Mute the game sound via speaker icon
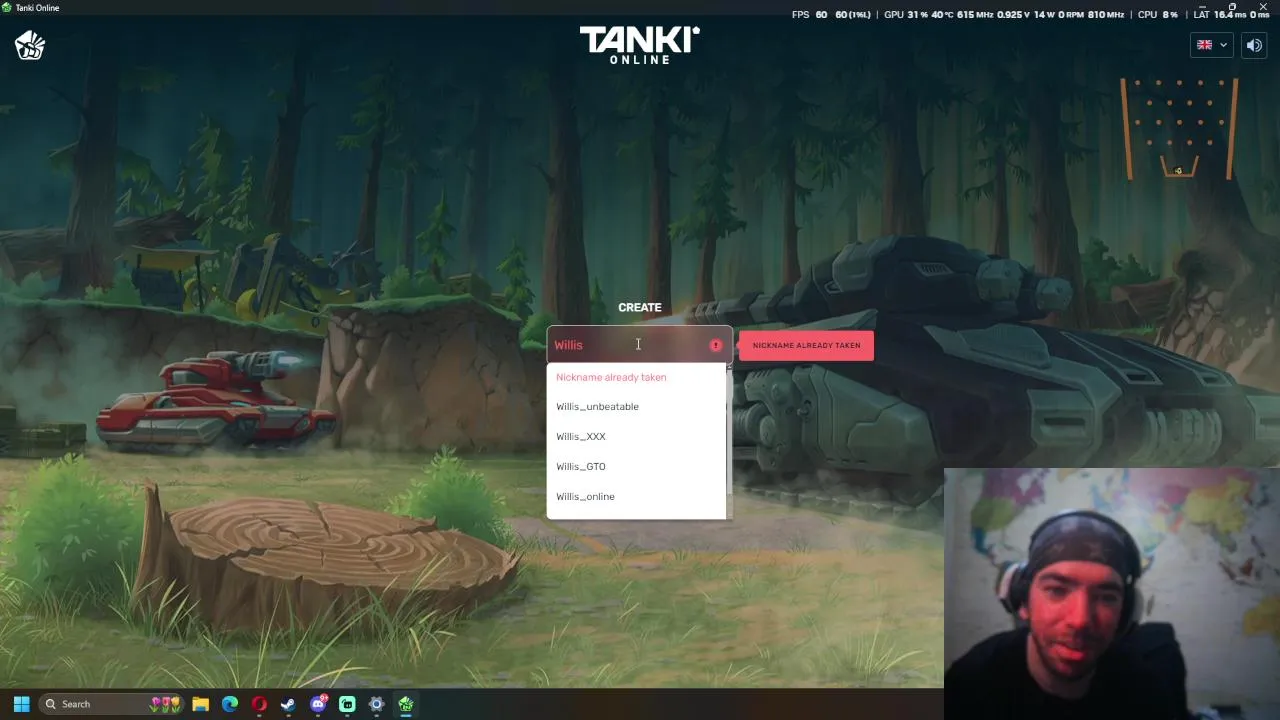The image size is (1280, 720). [x=1254, y=45]
